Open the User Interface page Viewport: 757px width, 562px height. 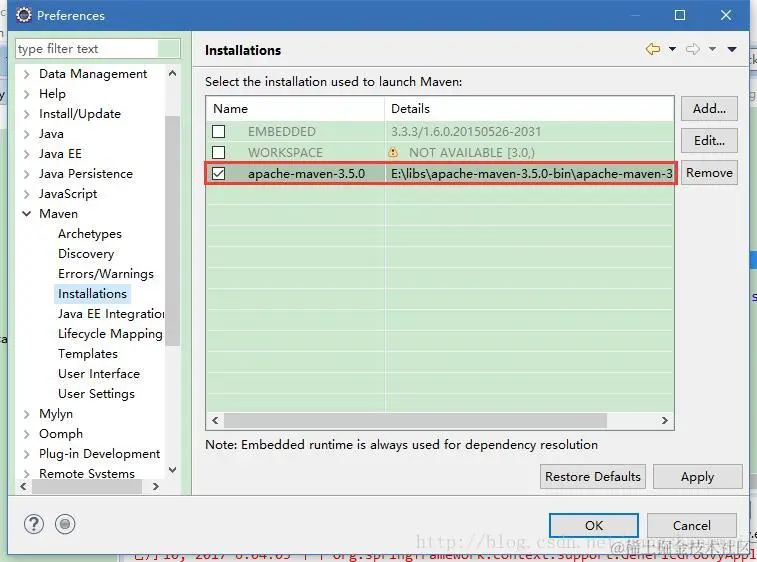point(99,374)
